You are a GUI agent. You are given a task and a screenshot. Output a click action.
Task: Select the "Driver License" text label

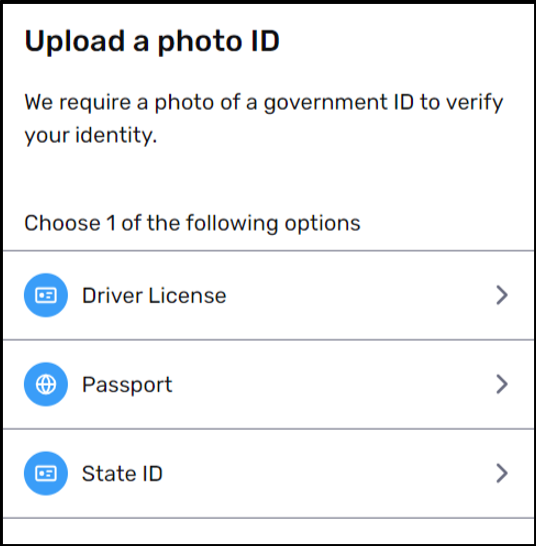click(154, 296)
